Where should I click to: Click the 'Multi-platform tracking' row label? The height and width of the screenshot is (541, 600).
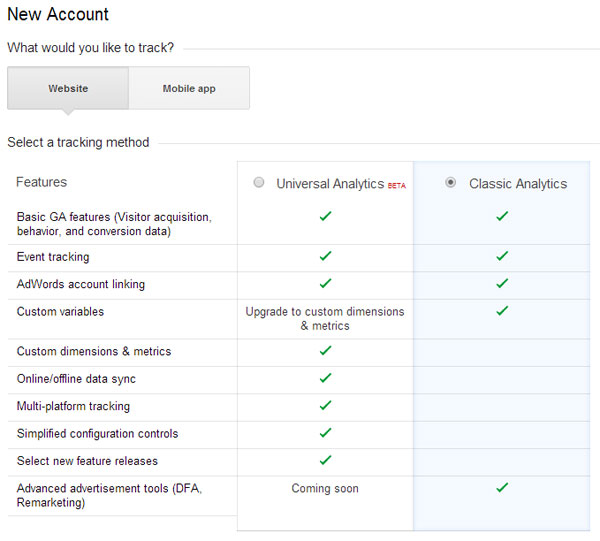pos(73,406)
